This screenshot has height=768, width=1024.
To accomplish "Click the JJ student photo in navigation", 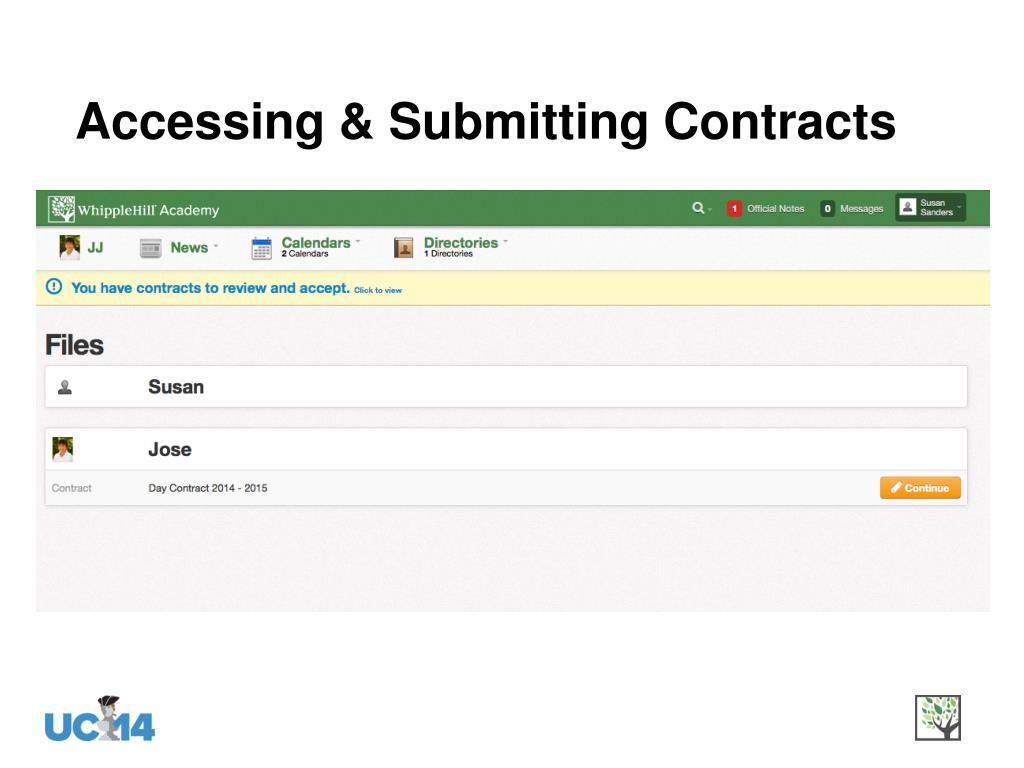I will point(69,247).
